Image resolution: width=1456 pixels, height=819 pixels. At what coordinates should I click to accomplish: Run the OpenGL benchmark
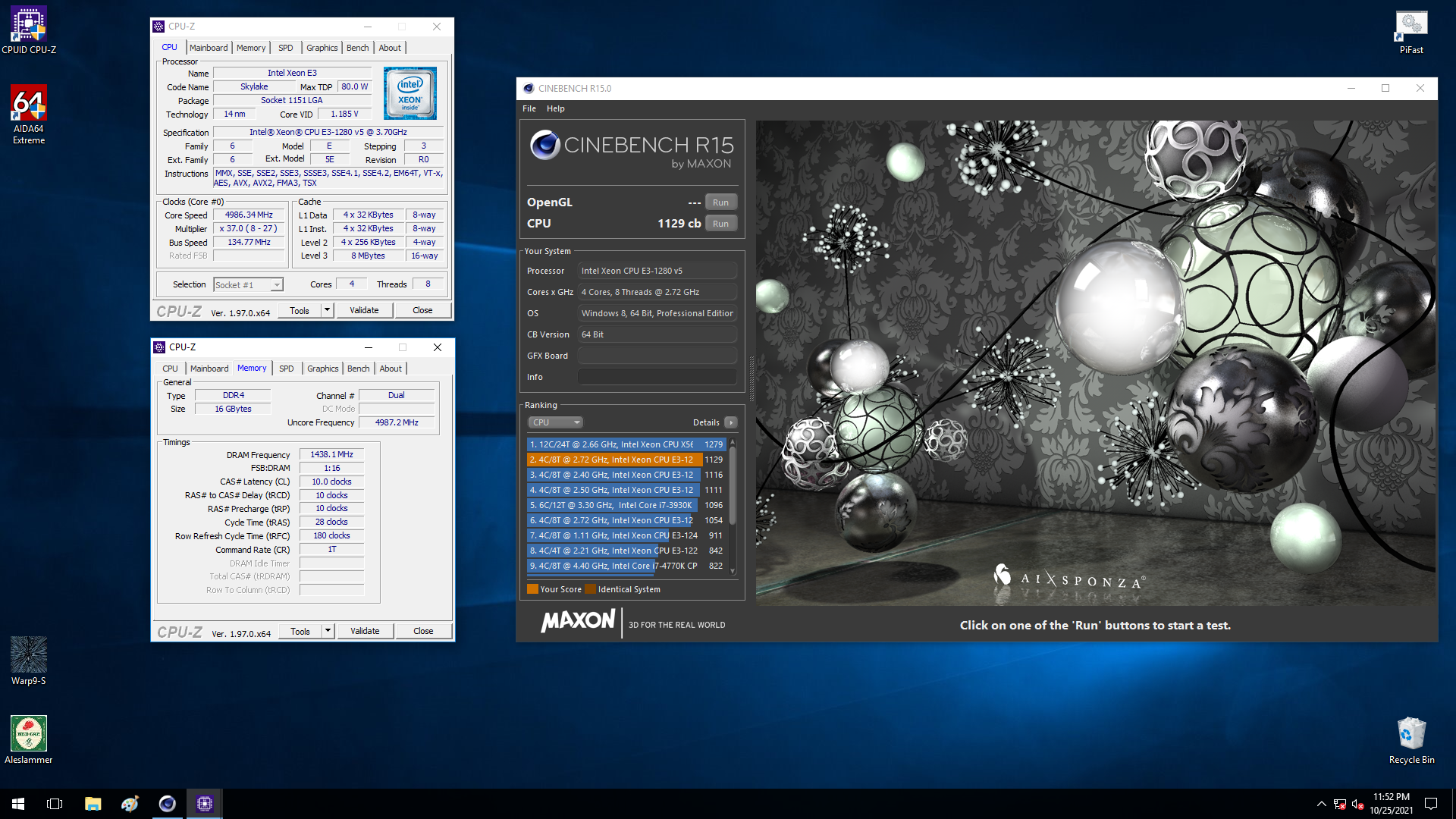coord(720,202)
